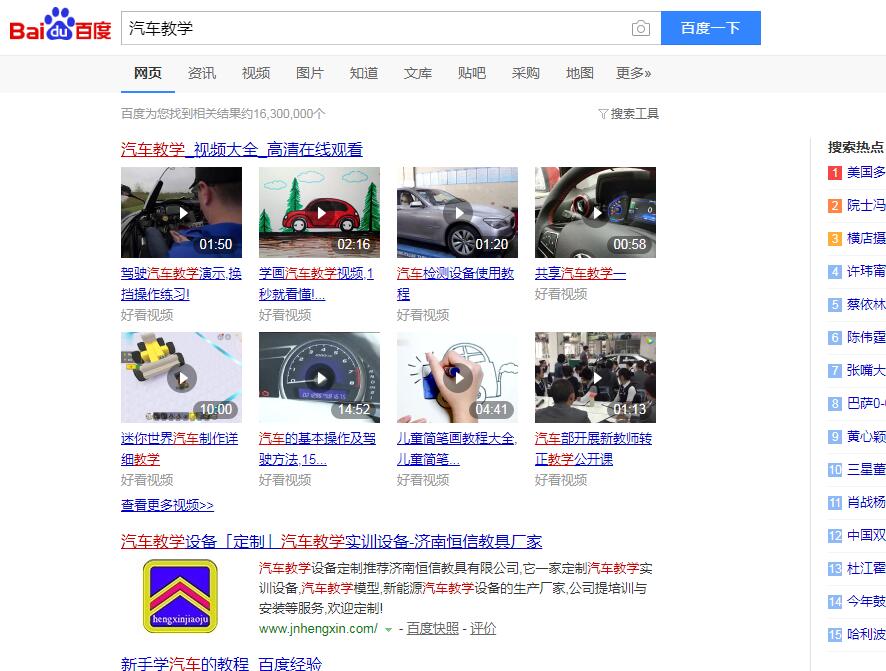Play the 00:58 steering wheel video
Image resolution: width=886 pixels, height=671 pixels.
(595, 212)
